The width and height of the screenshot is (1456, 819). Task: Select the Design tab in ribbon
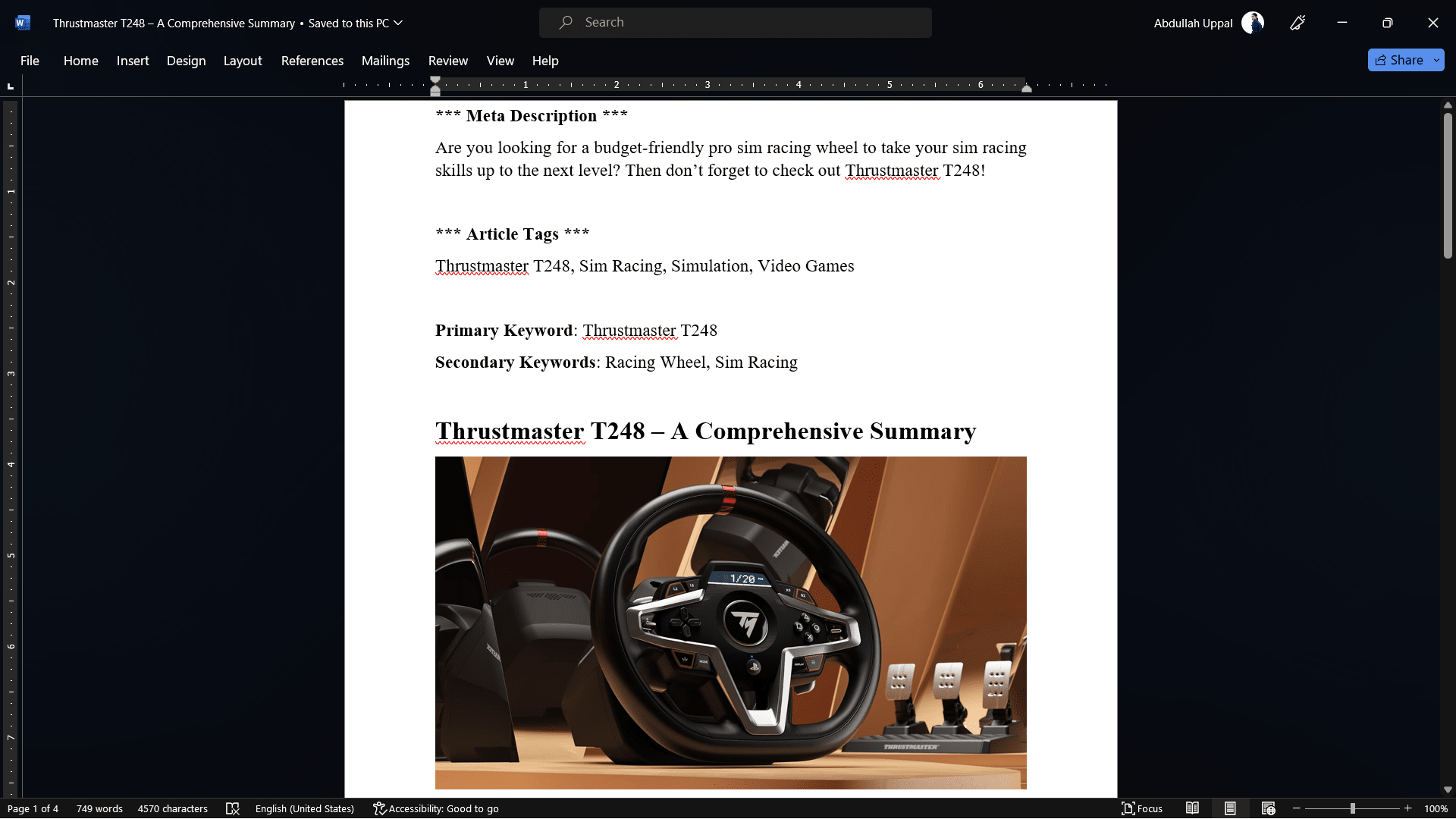185,60
